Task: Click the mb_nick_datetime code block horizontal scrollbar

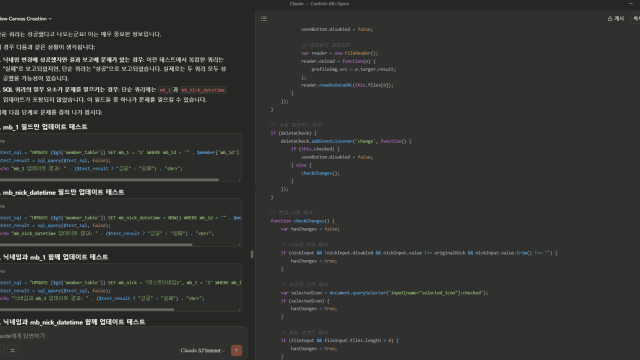Action: tap(96, 244)
